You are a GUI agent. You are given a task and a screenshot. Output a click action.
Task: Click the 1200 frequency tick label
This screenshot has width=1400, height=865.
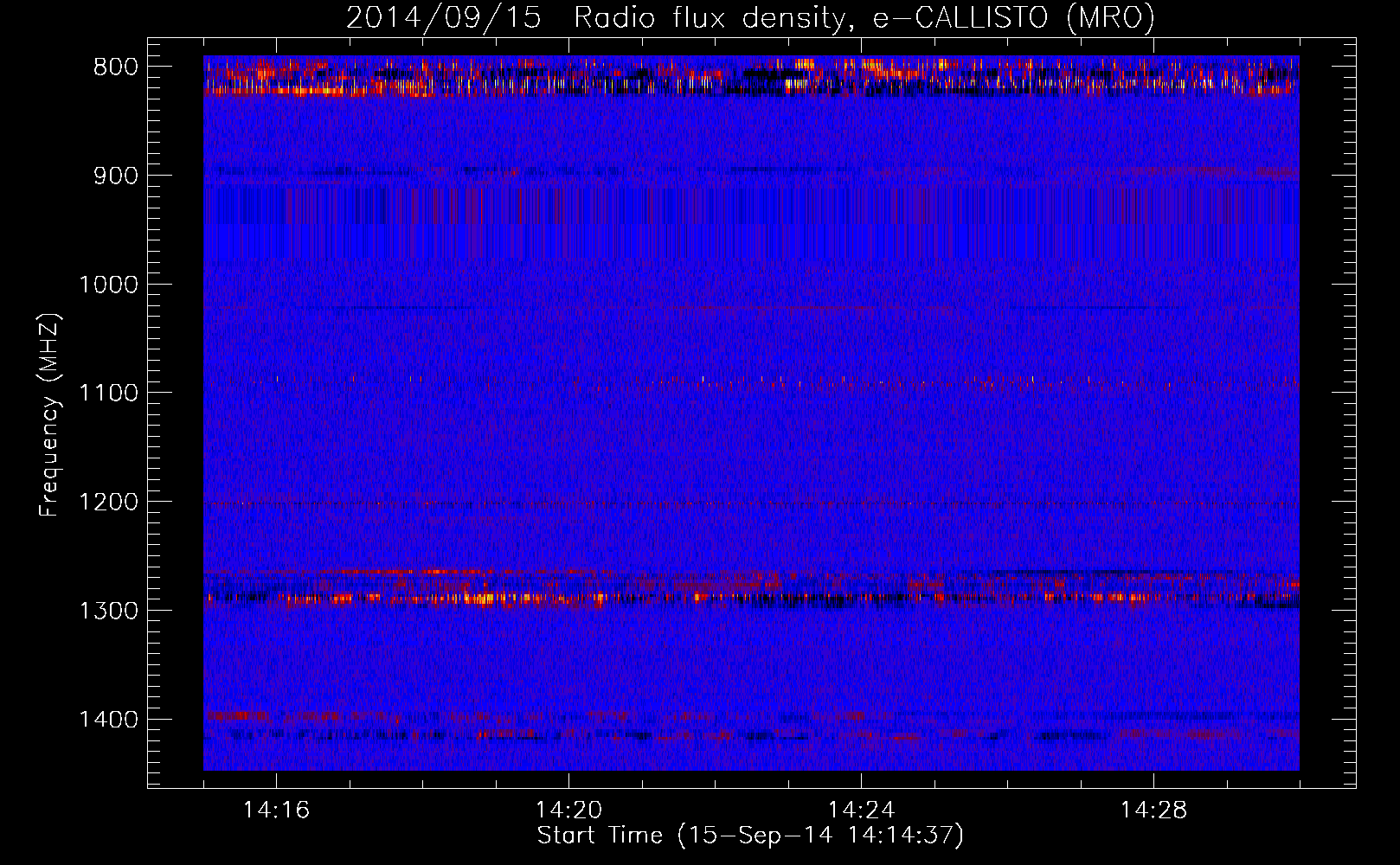(x=108, y=503)
